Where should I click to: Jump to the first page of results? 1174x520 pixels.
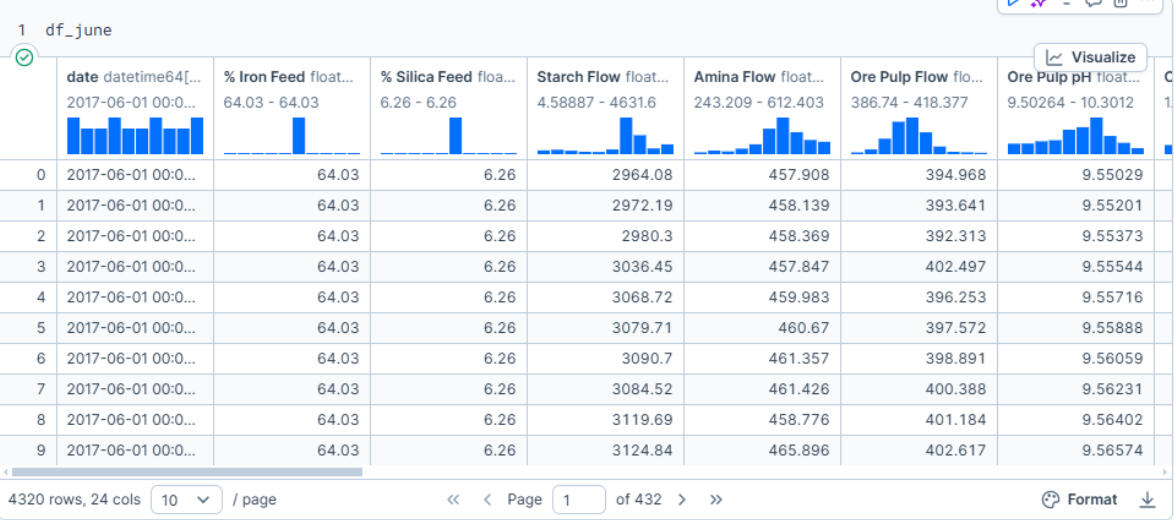click(x=453, y=499)
